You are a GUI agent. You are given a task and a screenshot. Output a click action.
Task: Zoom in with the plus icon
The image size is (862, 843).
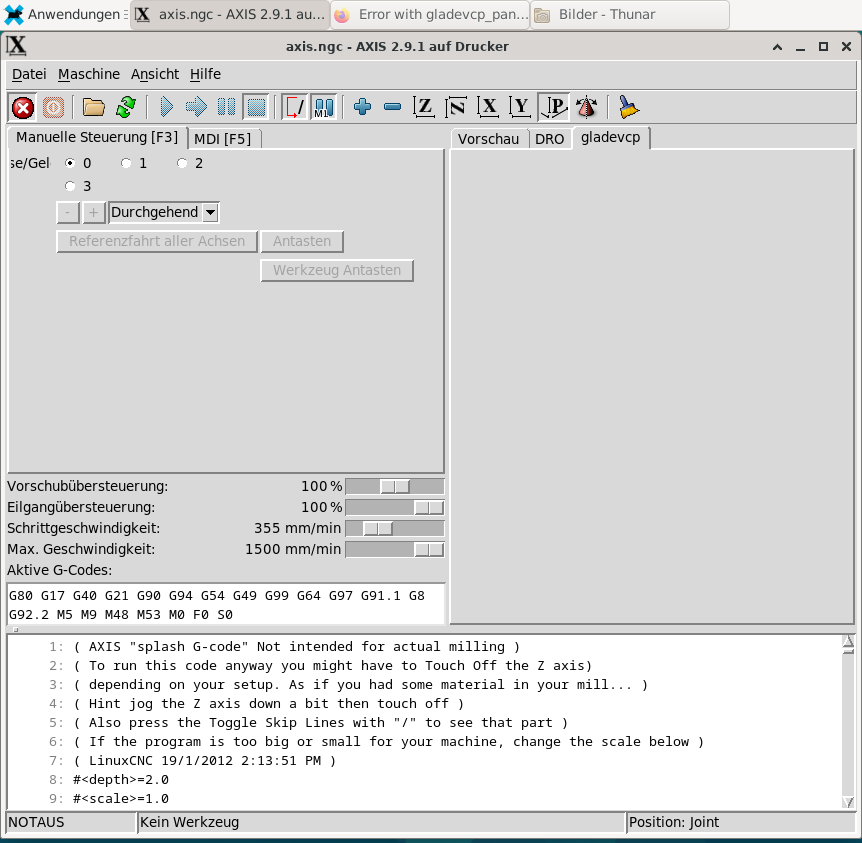click(362, 107)
